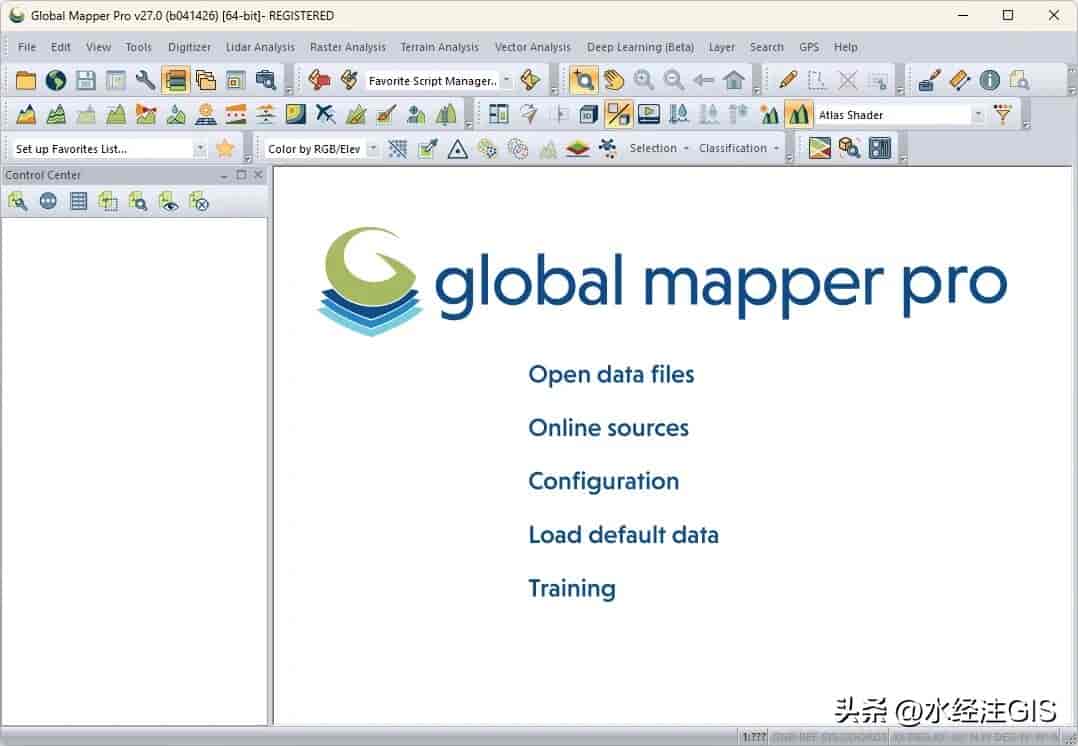Click the briefcase with magnifier search icon
Viewport: 1078px width, 746px height.
pyautogui.click(x=265, y=80)
